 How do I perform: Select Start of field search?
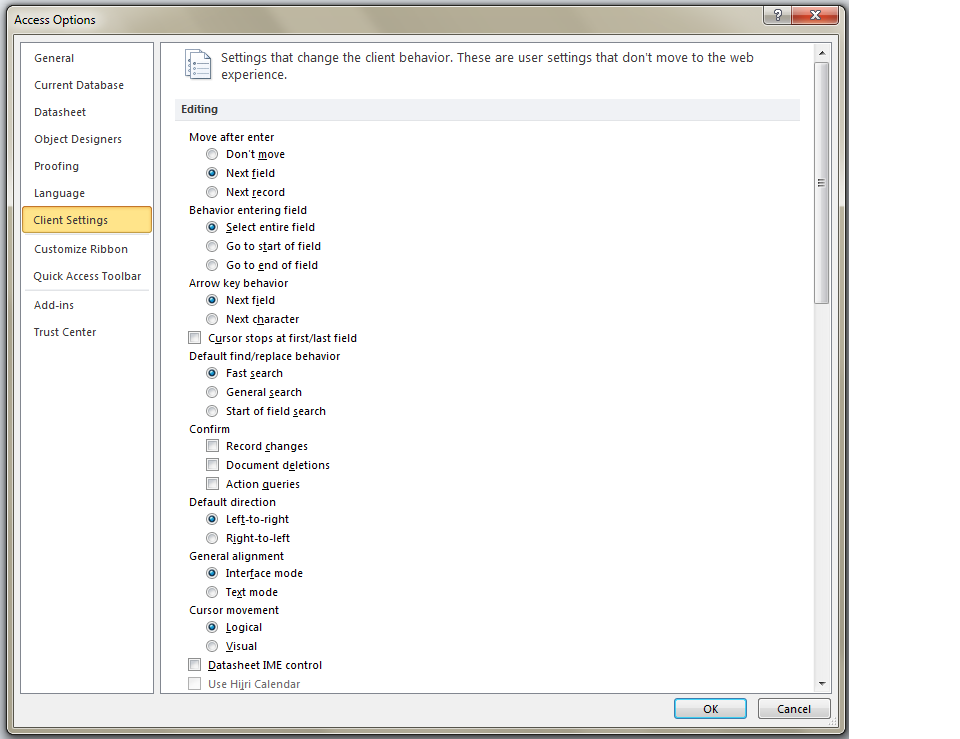pyautogui.click(x=212, y=411)
